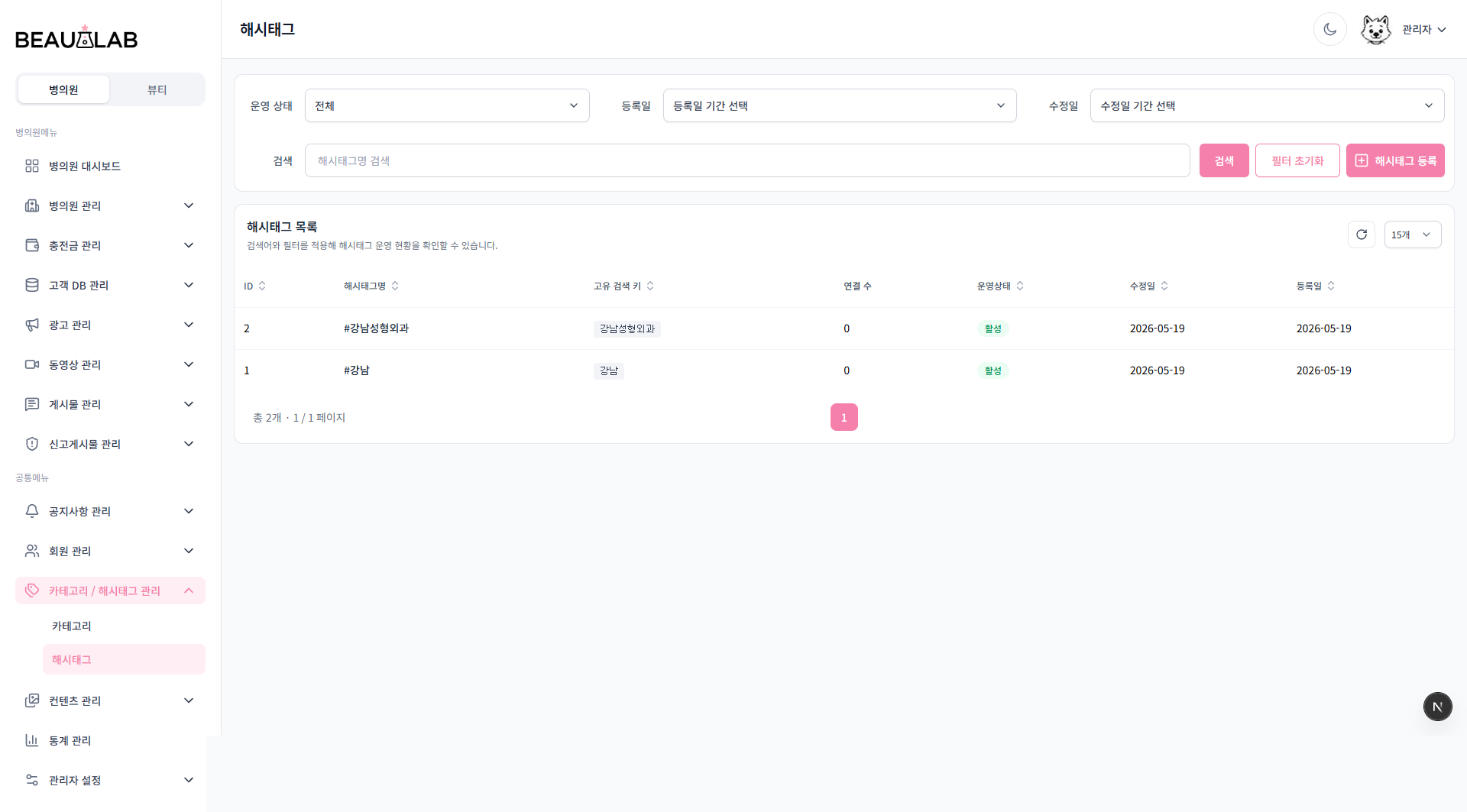Open the 등록일 기간 선택 dropdown
Image resolution: width=1467 pixels, height=812 pixels.
click(x=840, y=105)
